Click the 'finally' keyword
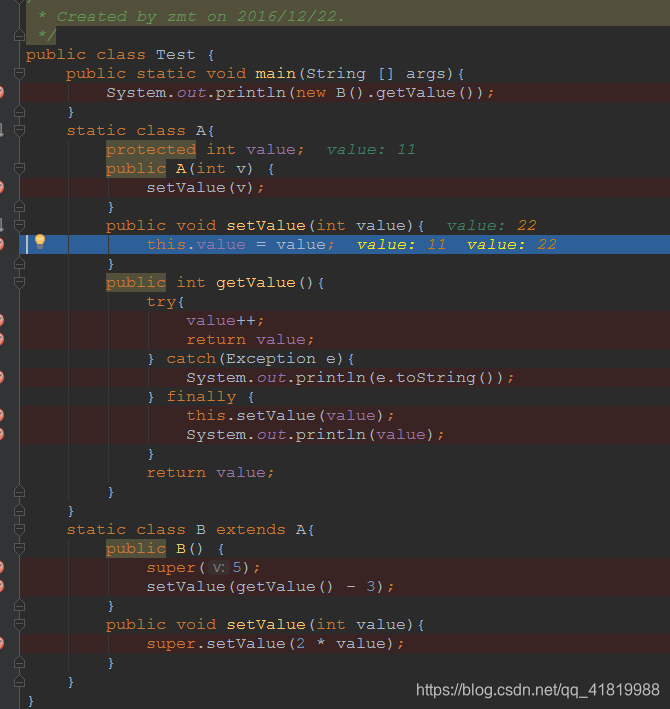This screenshot has height=709, width=670. pyautogui.click(x=201, y=397)
